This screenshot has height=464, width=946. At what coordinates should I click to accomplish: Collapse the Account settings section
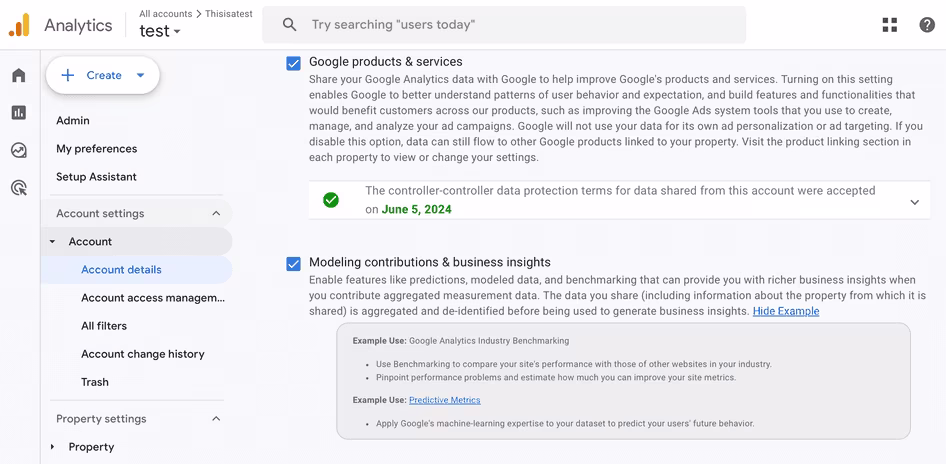click(216, 214)
